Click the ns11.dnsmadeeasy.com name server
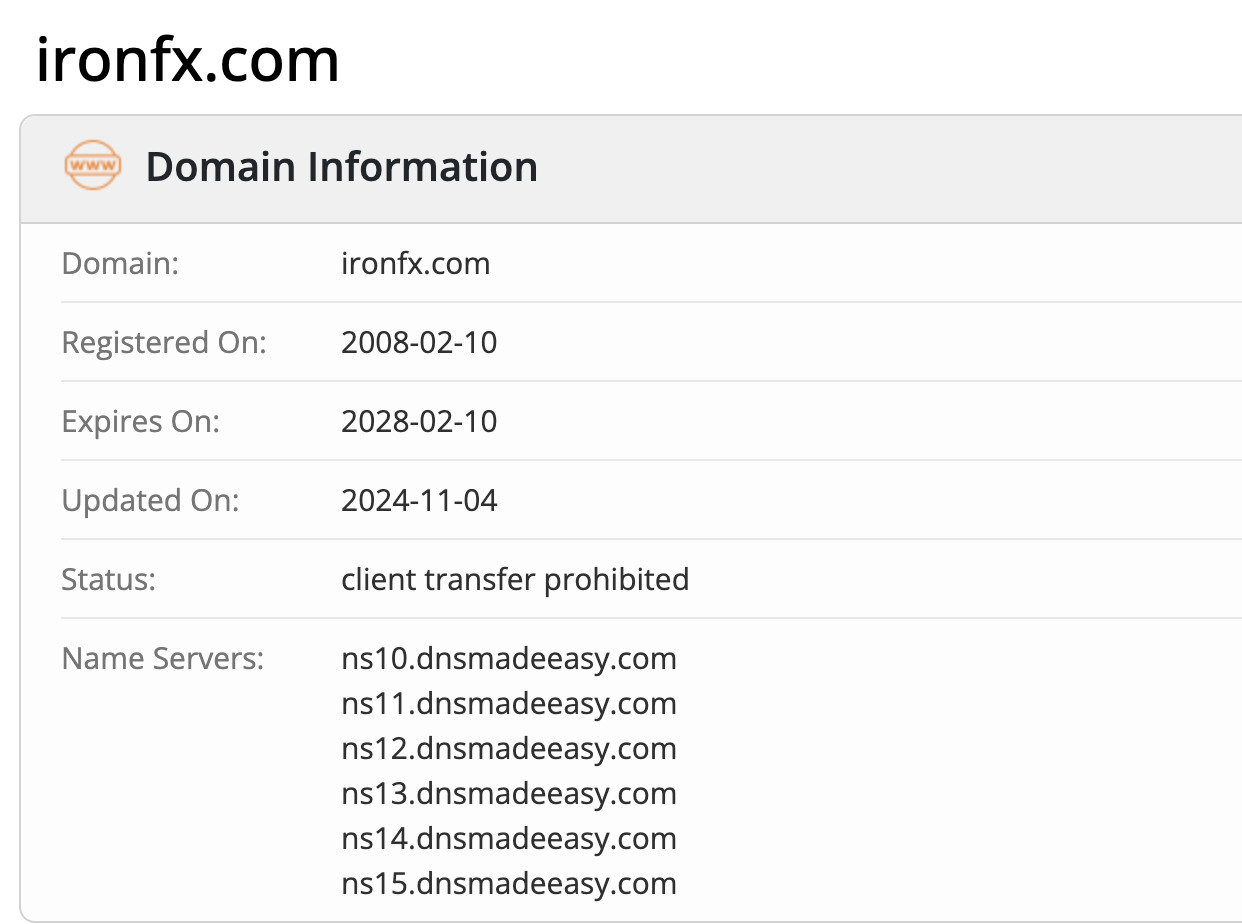This screenshot has width=1242, height=924. coord(509,704)
